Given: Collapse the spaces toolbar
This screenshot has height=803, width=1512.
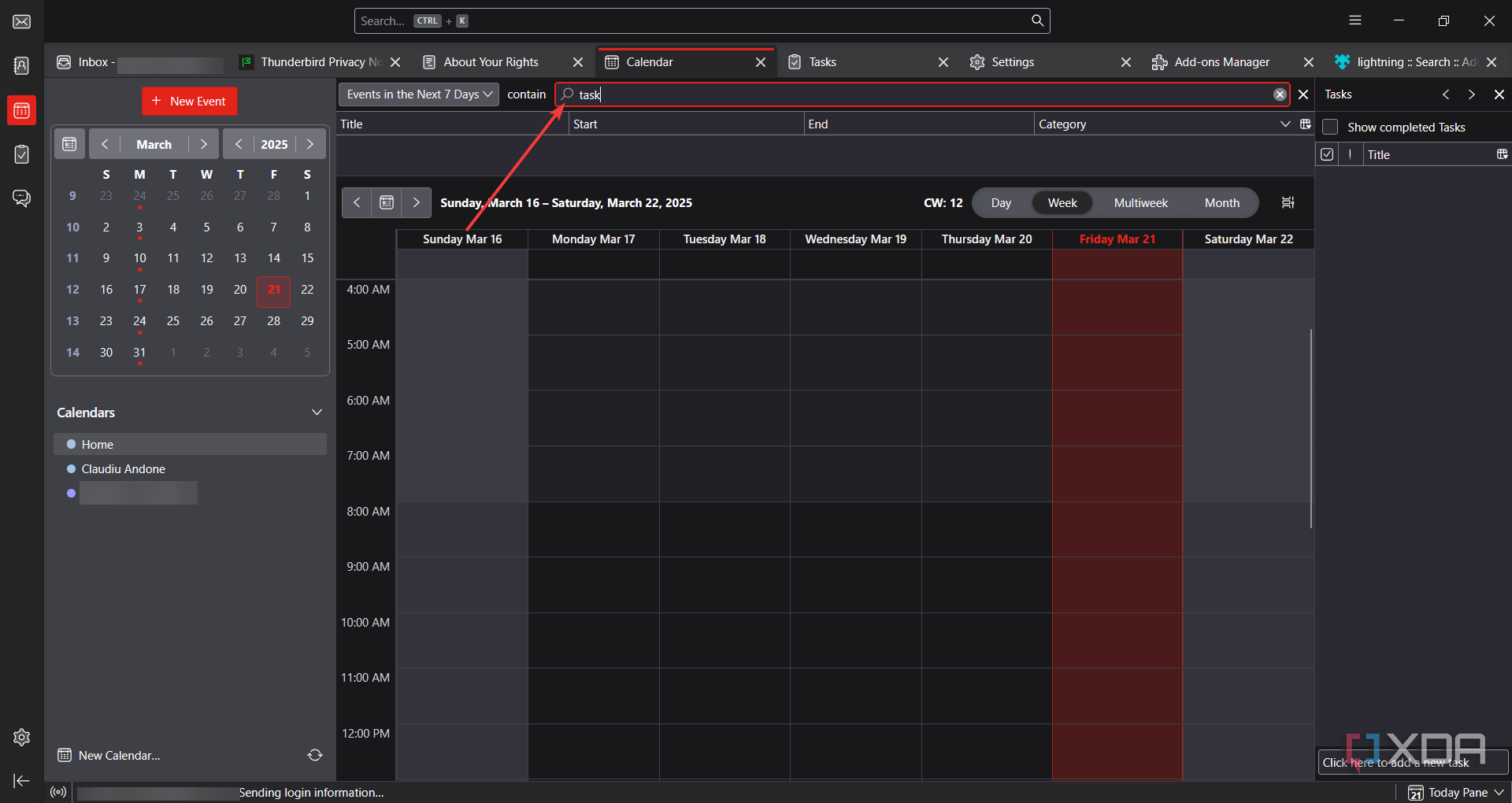Looking at the screenshot, I should (22, 780).
